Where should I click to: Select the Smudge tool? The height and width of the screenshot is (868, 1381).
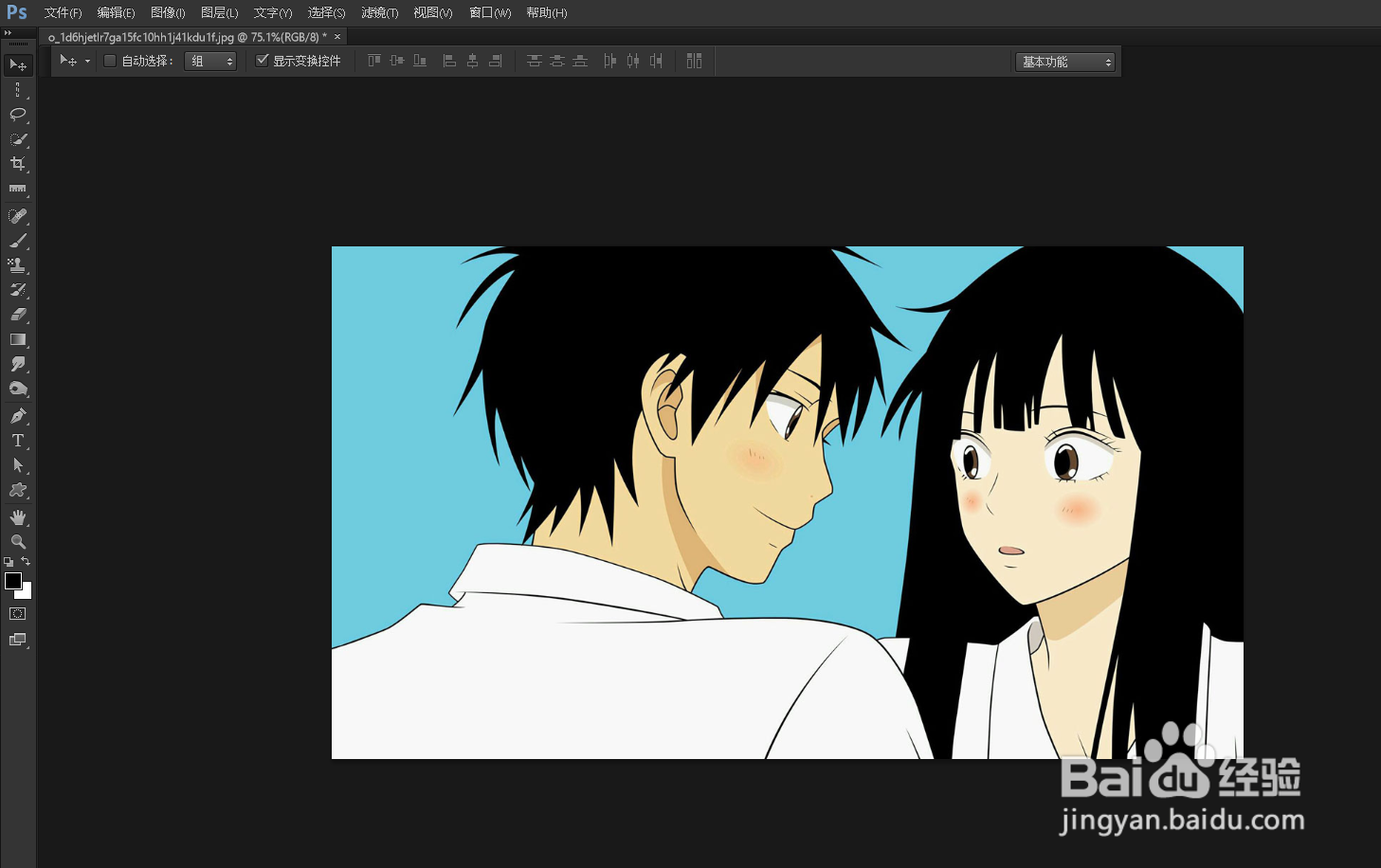(18, 364)
